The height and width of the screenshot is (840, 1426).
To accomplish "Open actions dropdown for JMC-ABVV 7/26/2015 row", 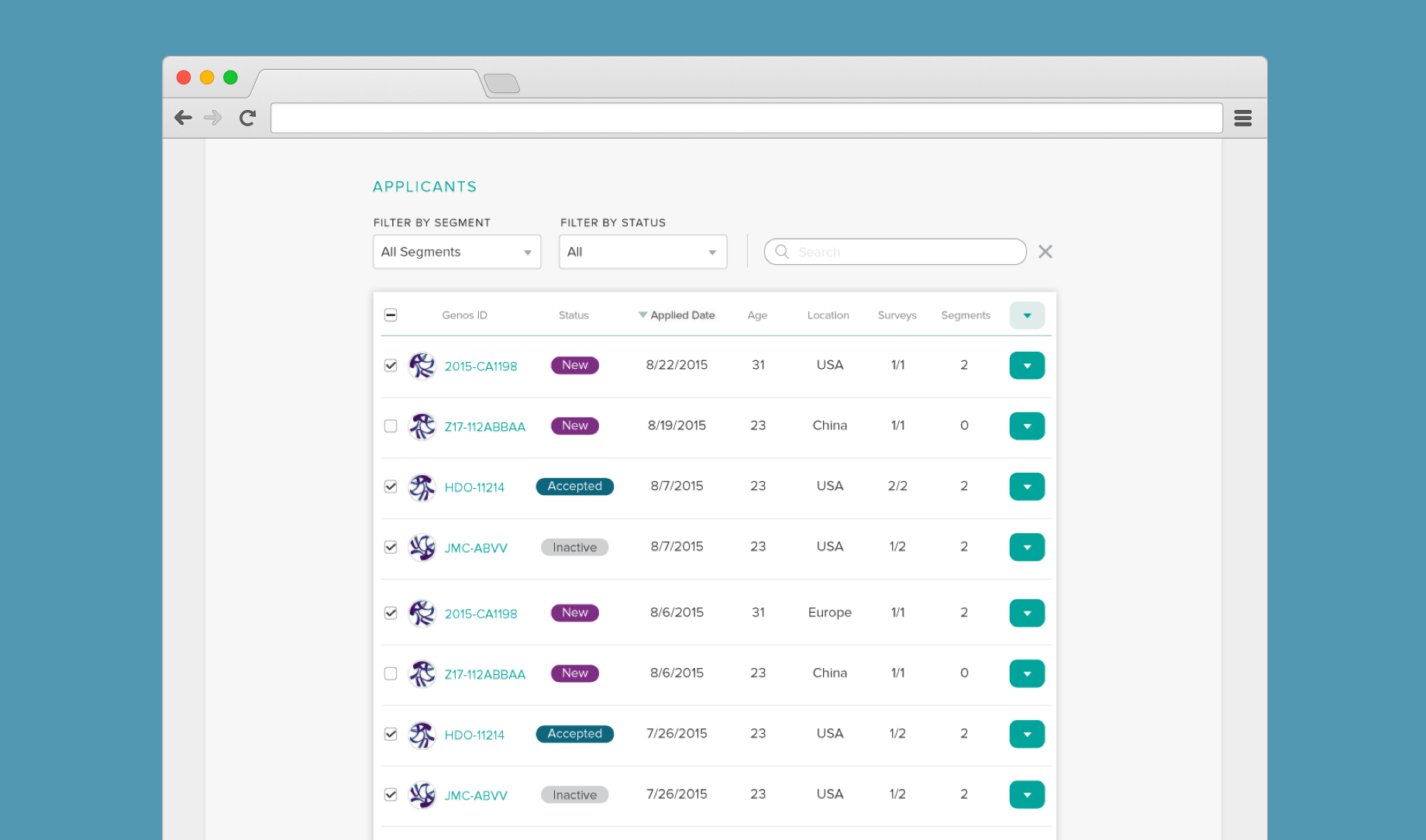I will tap(1027, 794).
